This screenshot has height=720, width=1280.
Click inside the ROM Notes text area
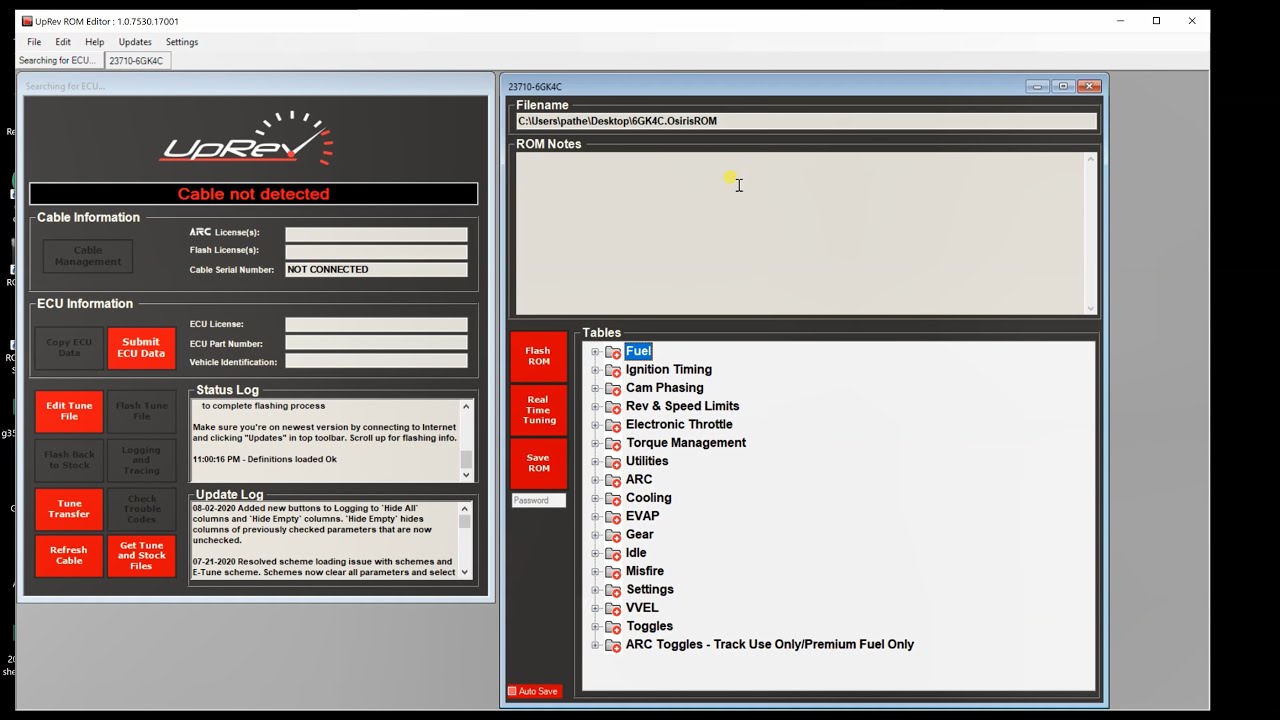800,233
